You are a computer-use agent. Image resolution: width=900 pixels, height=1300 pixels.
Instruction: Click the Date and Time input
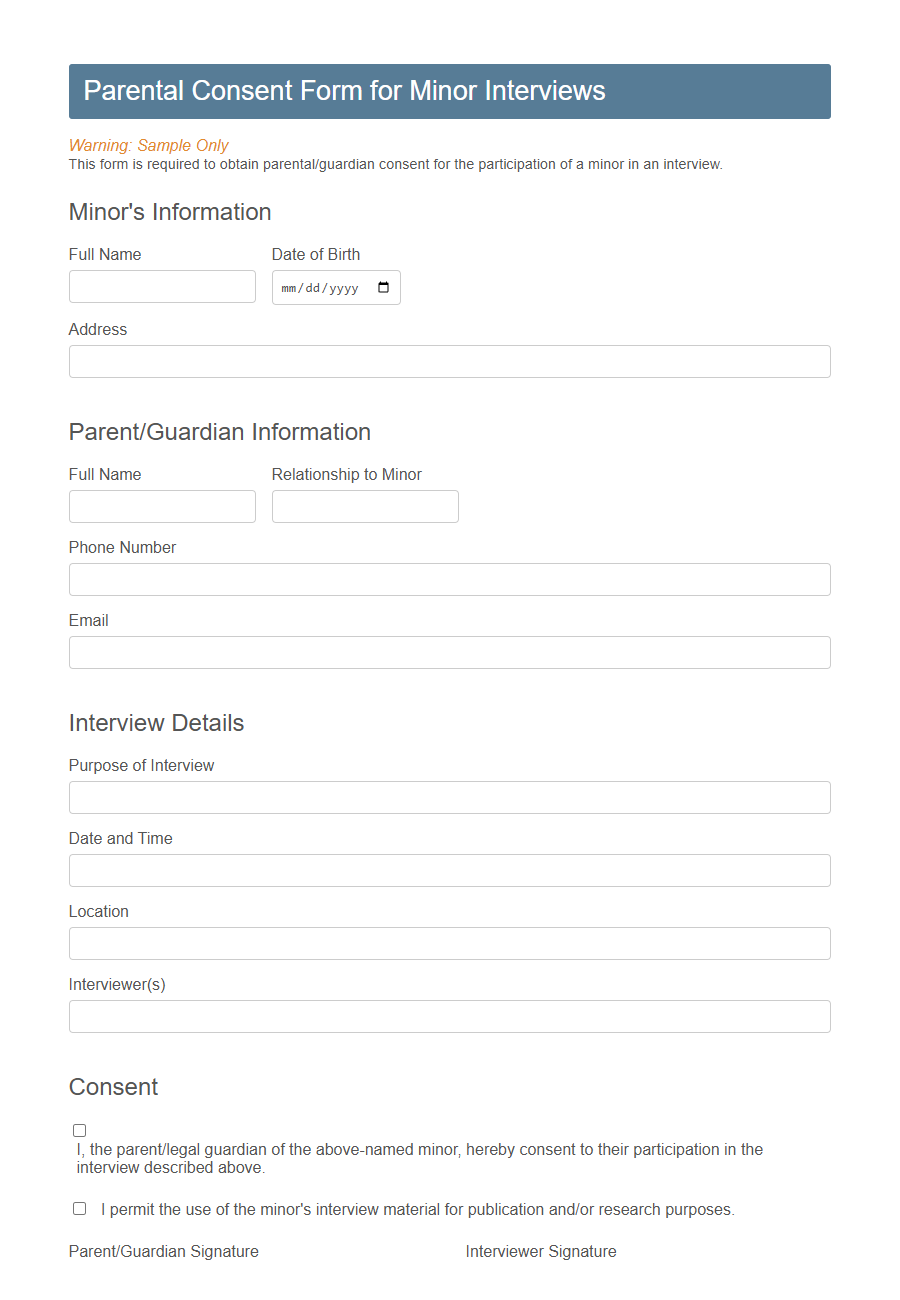click(x=449, y=870)
